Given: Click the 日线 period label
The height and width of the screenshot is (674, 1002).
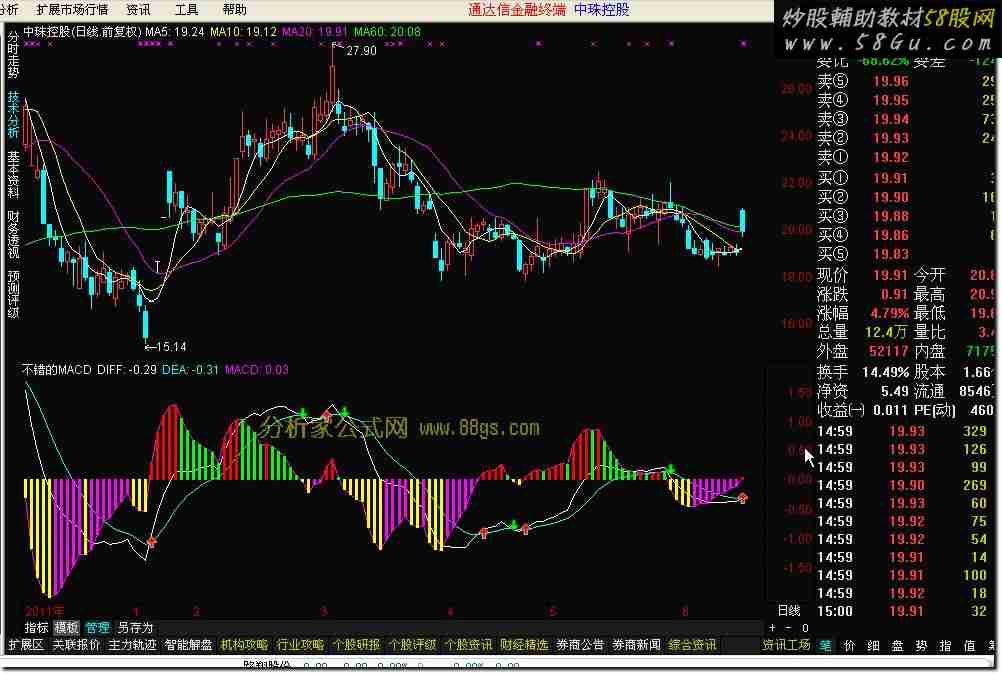Looking at the screenshot, I should click(x=789, y=611).
